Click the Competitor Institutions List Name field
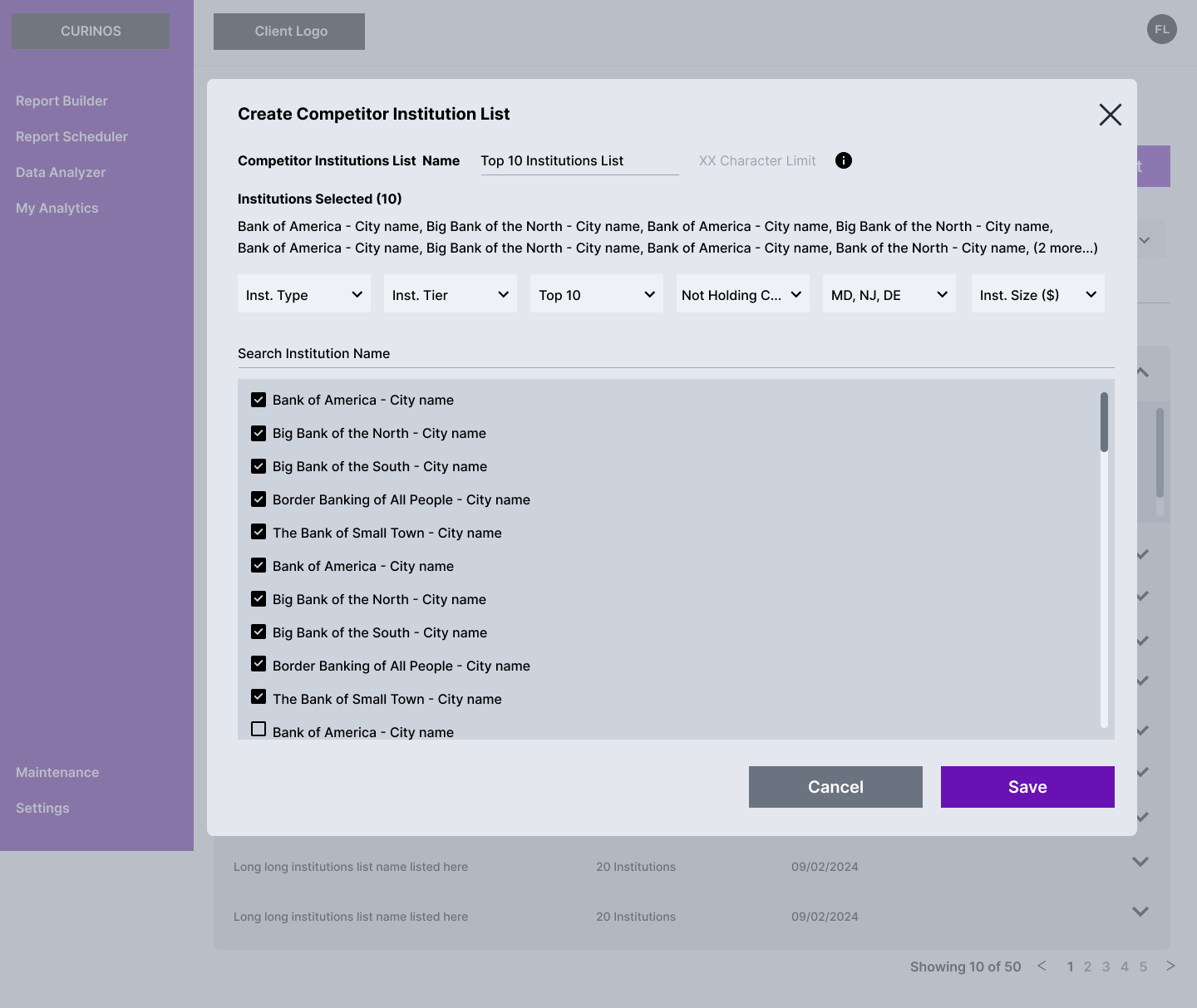The height and width of the screenshot is (1008, 1197). [579, 161]
